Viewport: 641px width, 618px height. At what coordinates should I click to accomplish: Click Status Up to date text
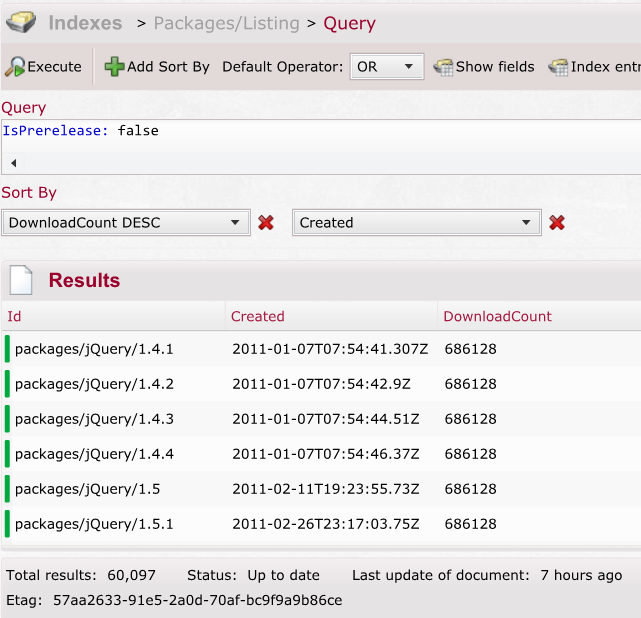[x=283, y=575]
